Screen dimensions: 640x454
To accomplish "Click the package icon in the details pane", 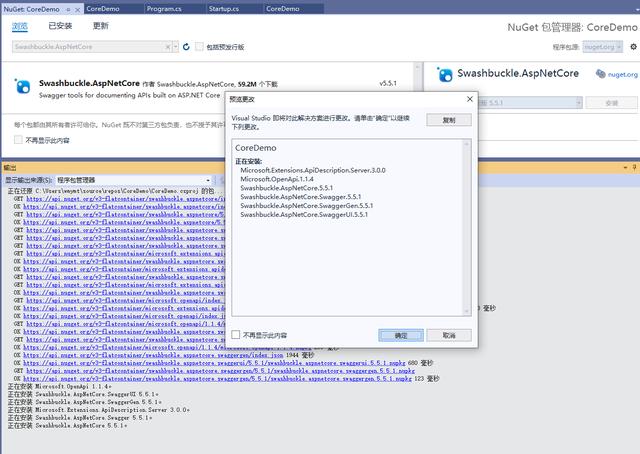I will (444, 75).
